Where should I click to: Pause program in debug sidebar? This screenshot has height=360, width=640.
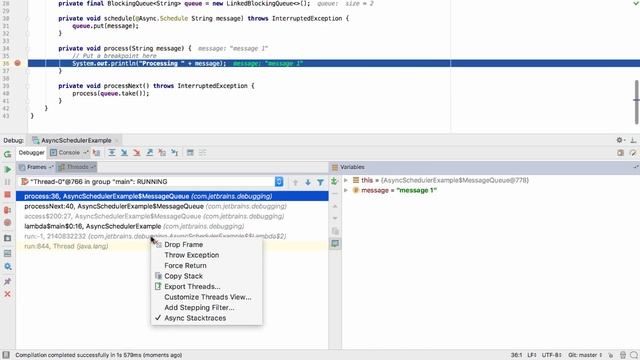point(7,182)
